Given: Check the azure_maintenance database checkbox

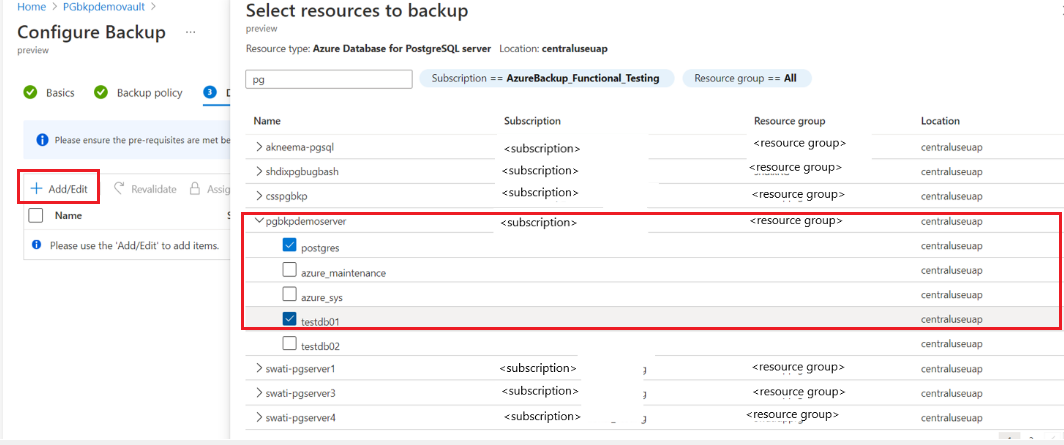Looking at the screenshot, I should (290, 270).
